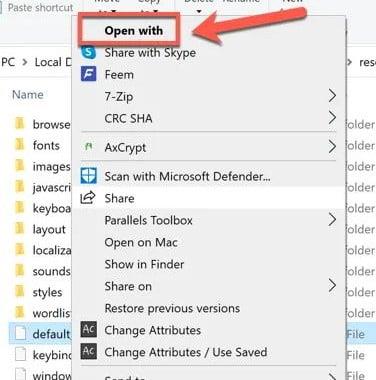376x380 pixels.
Task: Click the Ac icon beside Change Attributes
Action: click(89, 329)
